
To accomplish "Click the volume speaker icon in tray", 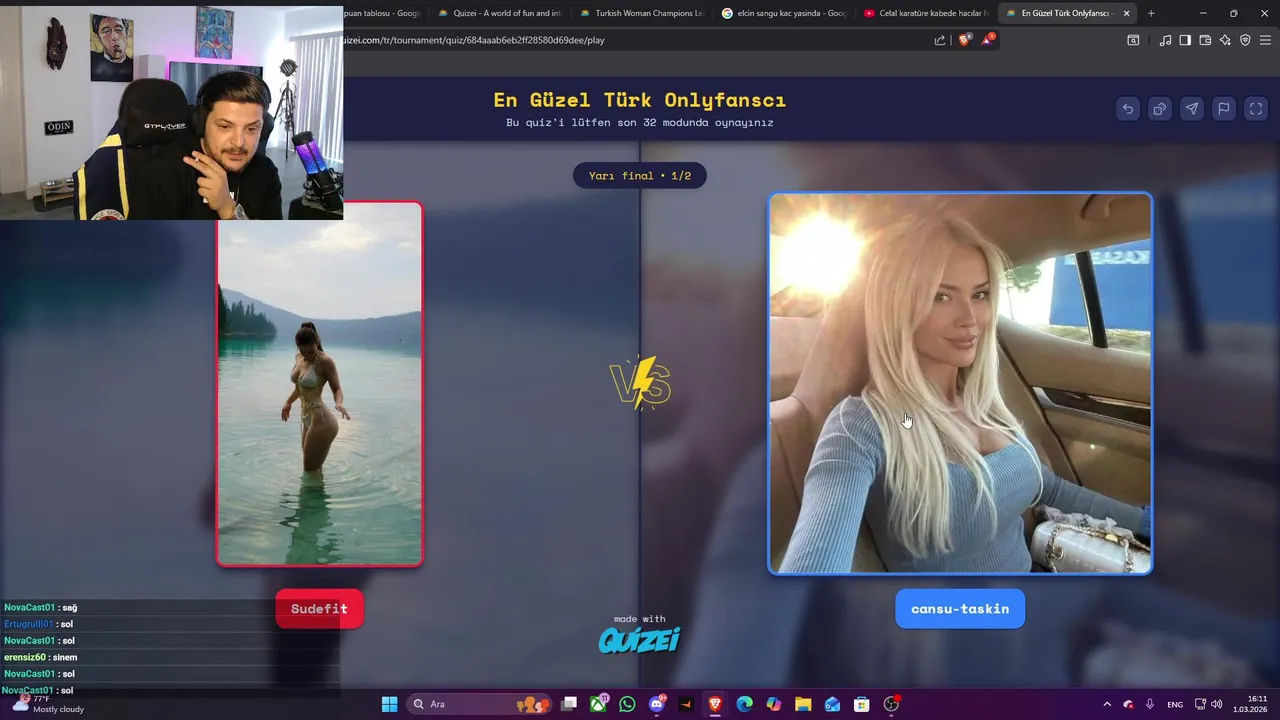I will pyautogui.click(x=1216, y=704).
